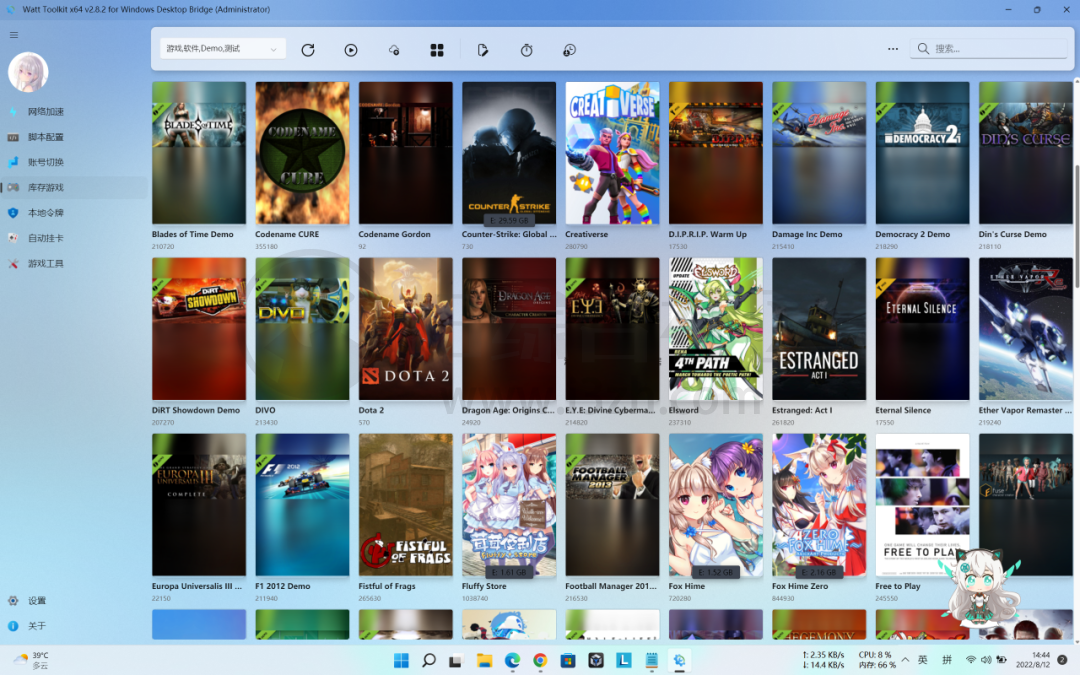Viewport: 1080px width, 675px height.
Task: Select Europa Universalis III cover
Action: [x=199, y=504]
